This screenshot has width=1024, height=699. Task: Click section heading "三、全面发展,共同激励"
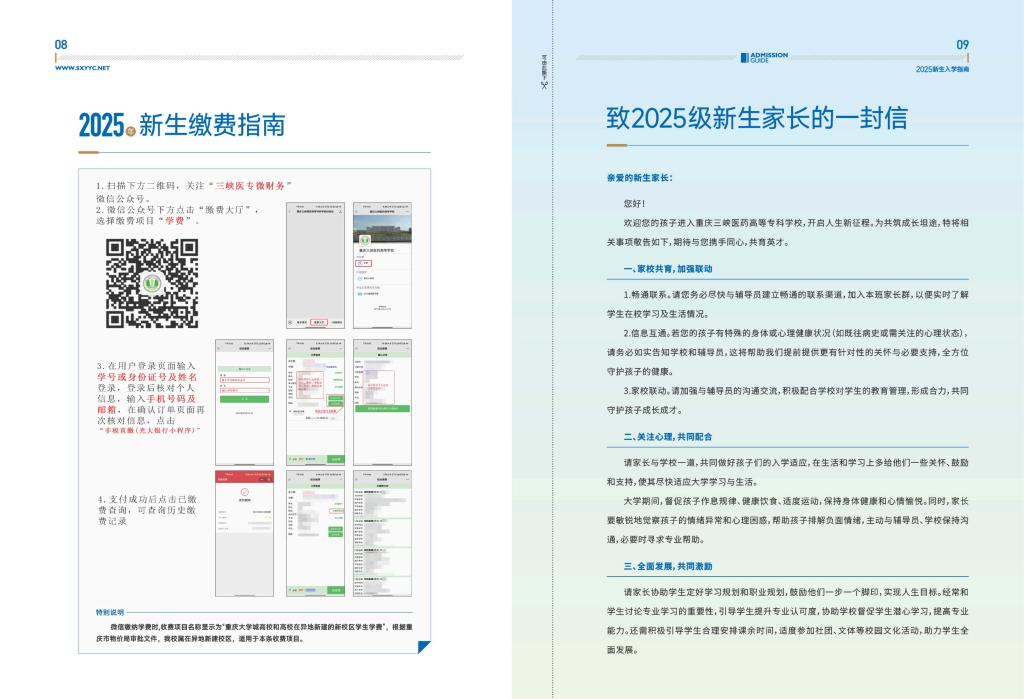(x=667, y=566)
